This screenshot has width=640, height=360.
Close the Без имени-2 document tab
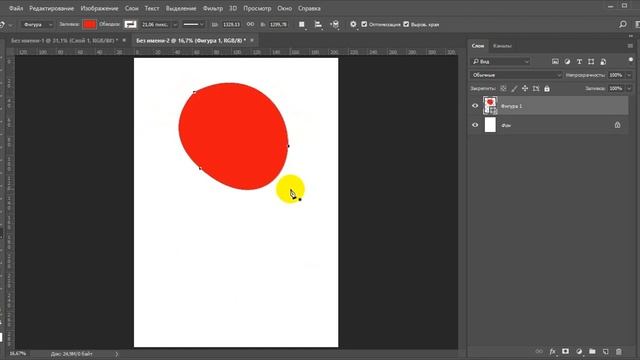pos(252,40)
